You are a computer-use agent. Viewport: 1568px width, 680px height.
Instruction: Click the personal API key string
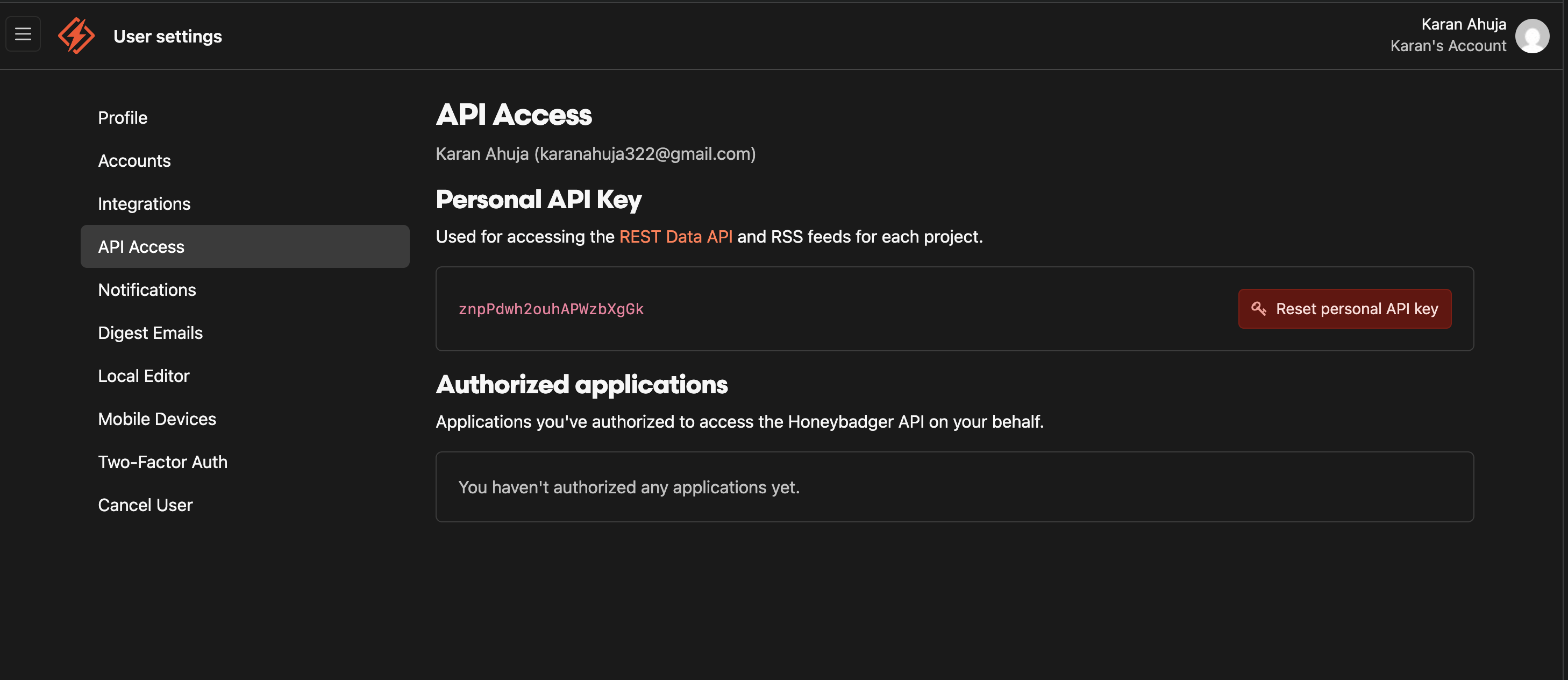[551, 309]
